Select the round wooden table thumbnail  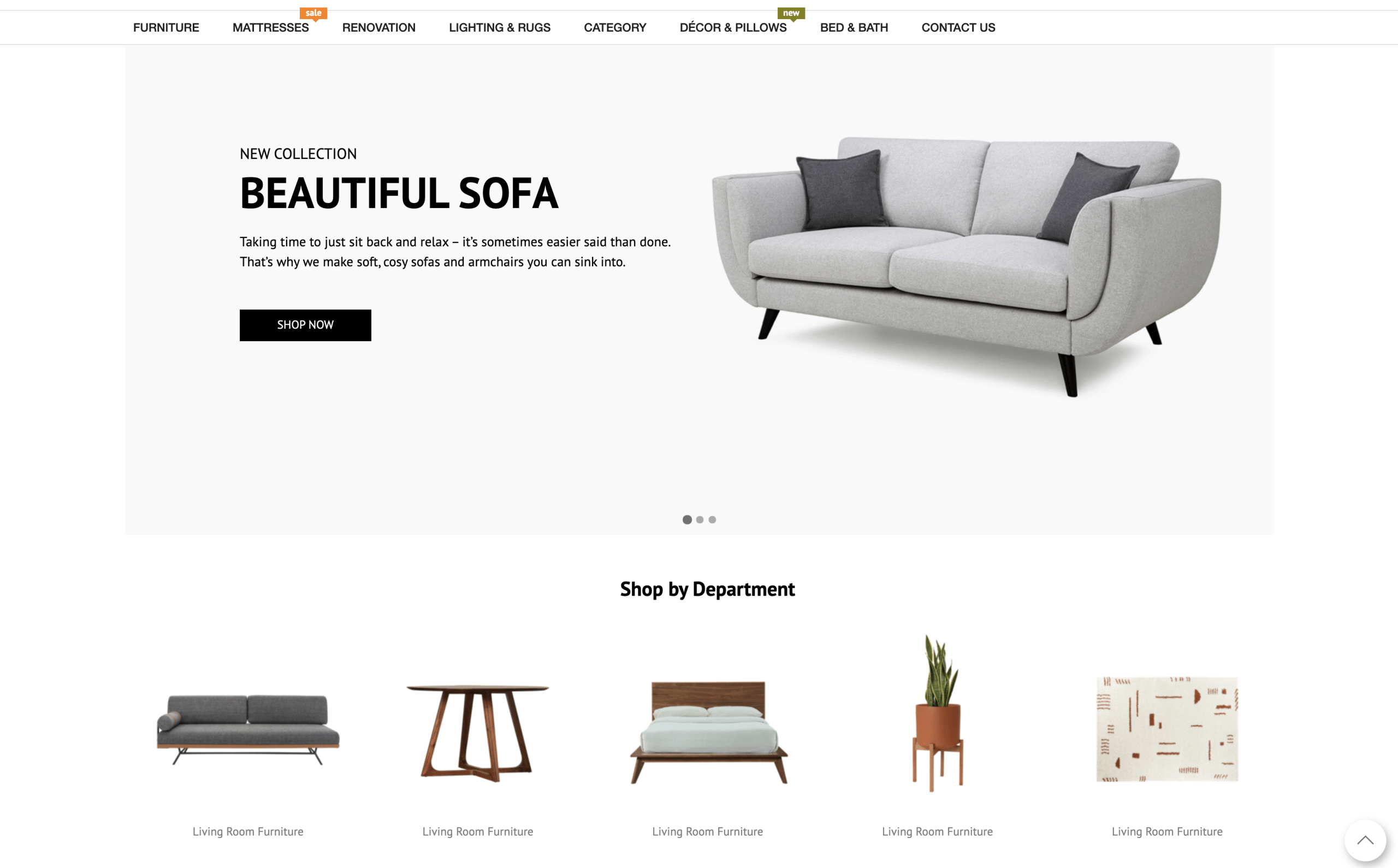click(478, 734)
